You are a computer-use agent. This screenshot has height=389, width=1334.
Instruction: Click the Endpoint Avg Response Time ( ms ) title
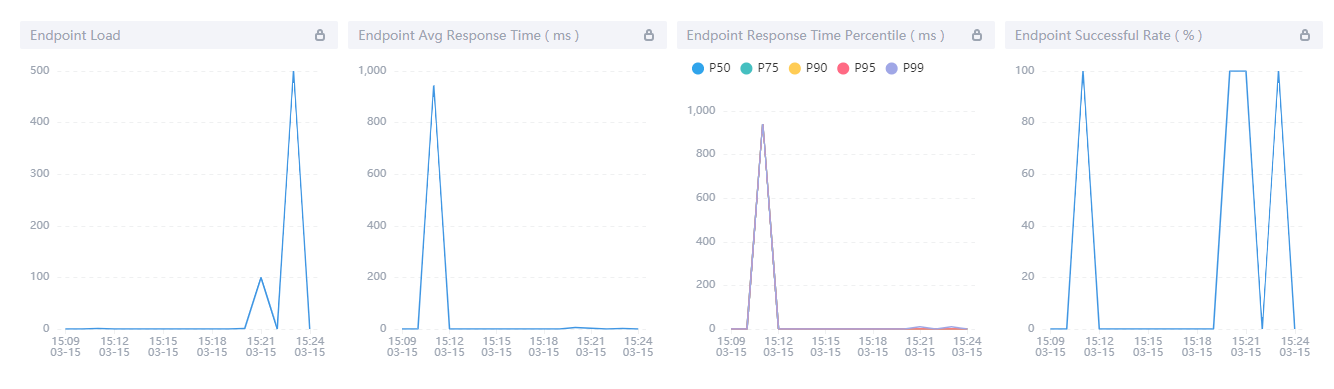click(469, 35)
